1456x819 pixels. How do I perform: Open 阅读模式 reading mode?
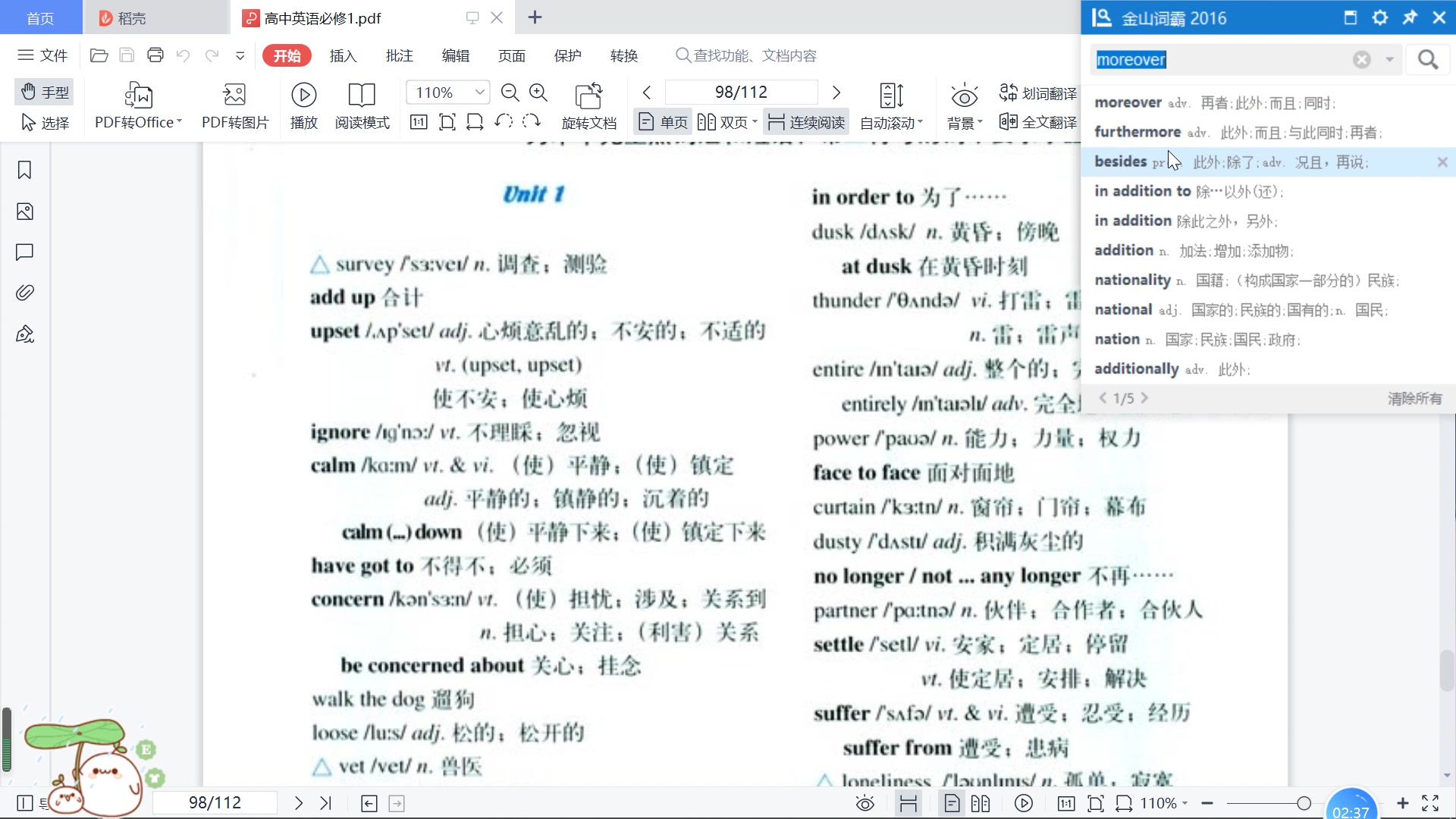coord(362,96)
